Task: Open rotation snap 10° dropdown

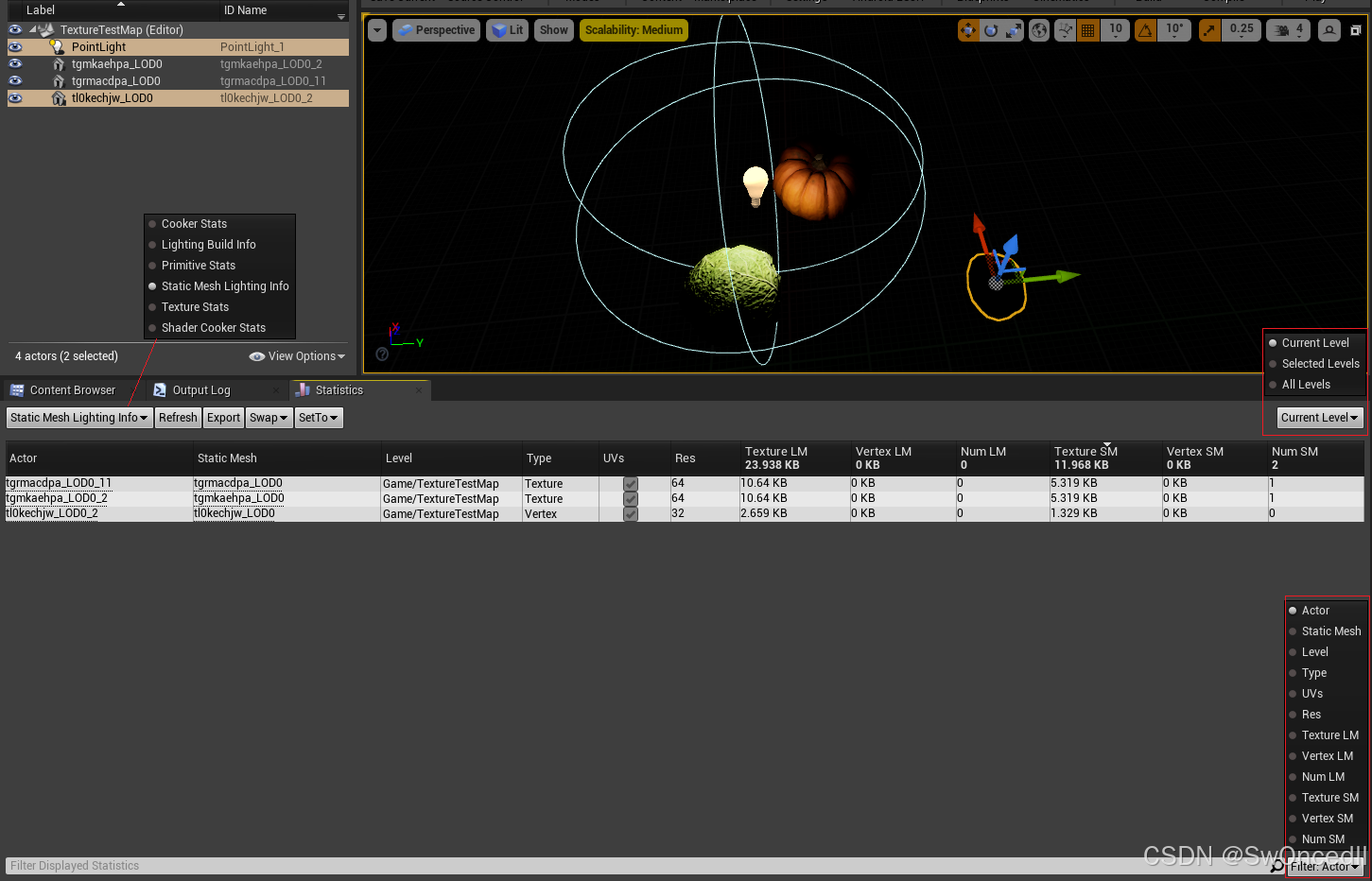Action: [1173, 30]
